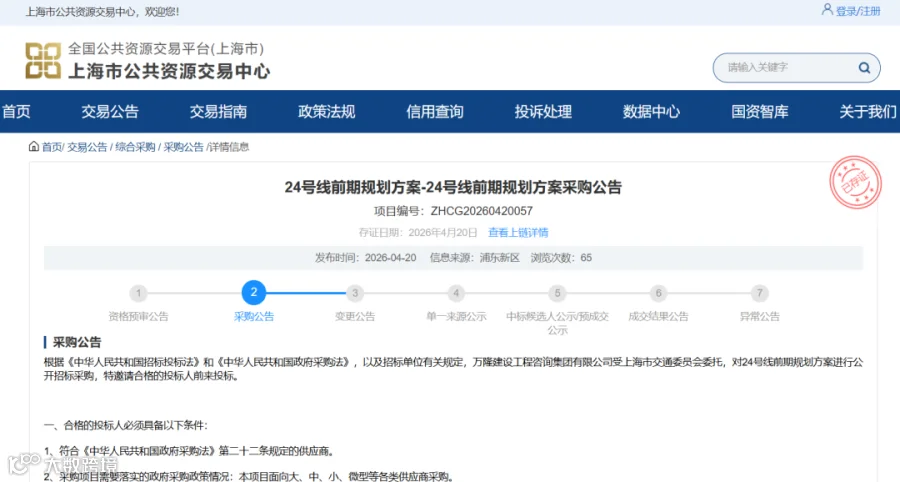The image size is (900, 482).
Task: Click the home icon in breadcrumb
Action: pyautogui.click(x=34, y=147)
